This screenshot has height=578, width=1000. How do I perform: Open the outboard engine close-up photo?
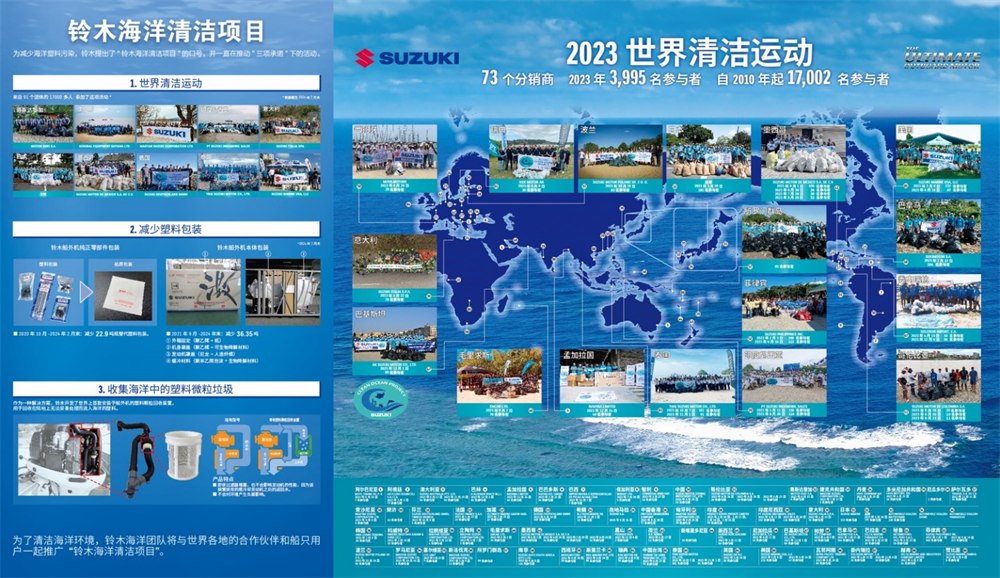point(64,459)
